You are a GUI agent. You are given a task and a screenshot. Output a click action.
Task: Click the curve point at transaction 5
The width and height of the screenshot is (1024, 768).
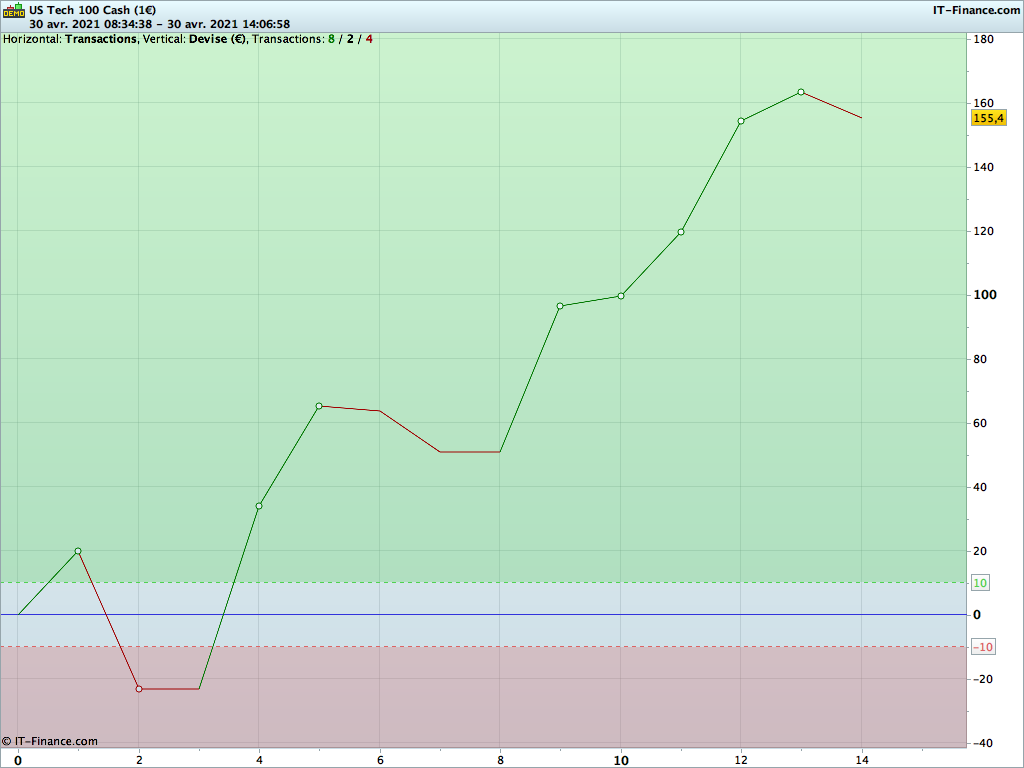pos(319,406)
